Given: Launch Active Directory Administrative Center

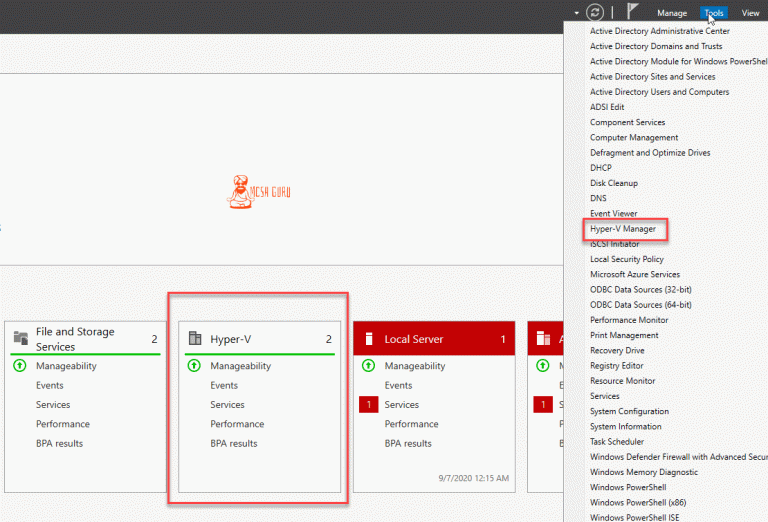Looking at the screenshot, I should pyautogui.click(x=660, y=31).
